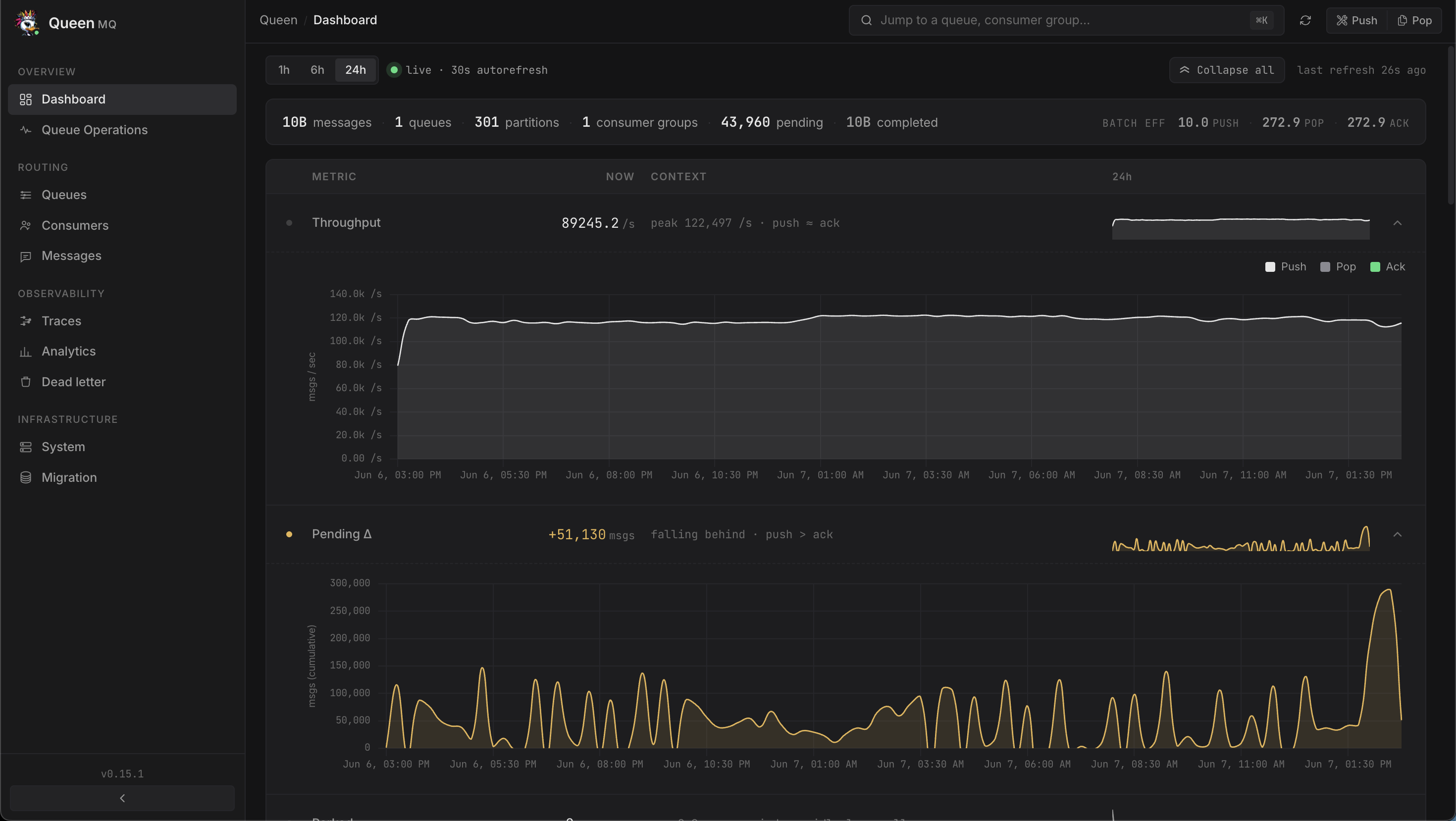The image size is (1456, 821).
Task: Click the Pending Δ 24h sparkline
Action: 1241,538
